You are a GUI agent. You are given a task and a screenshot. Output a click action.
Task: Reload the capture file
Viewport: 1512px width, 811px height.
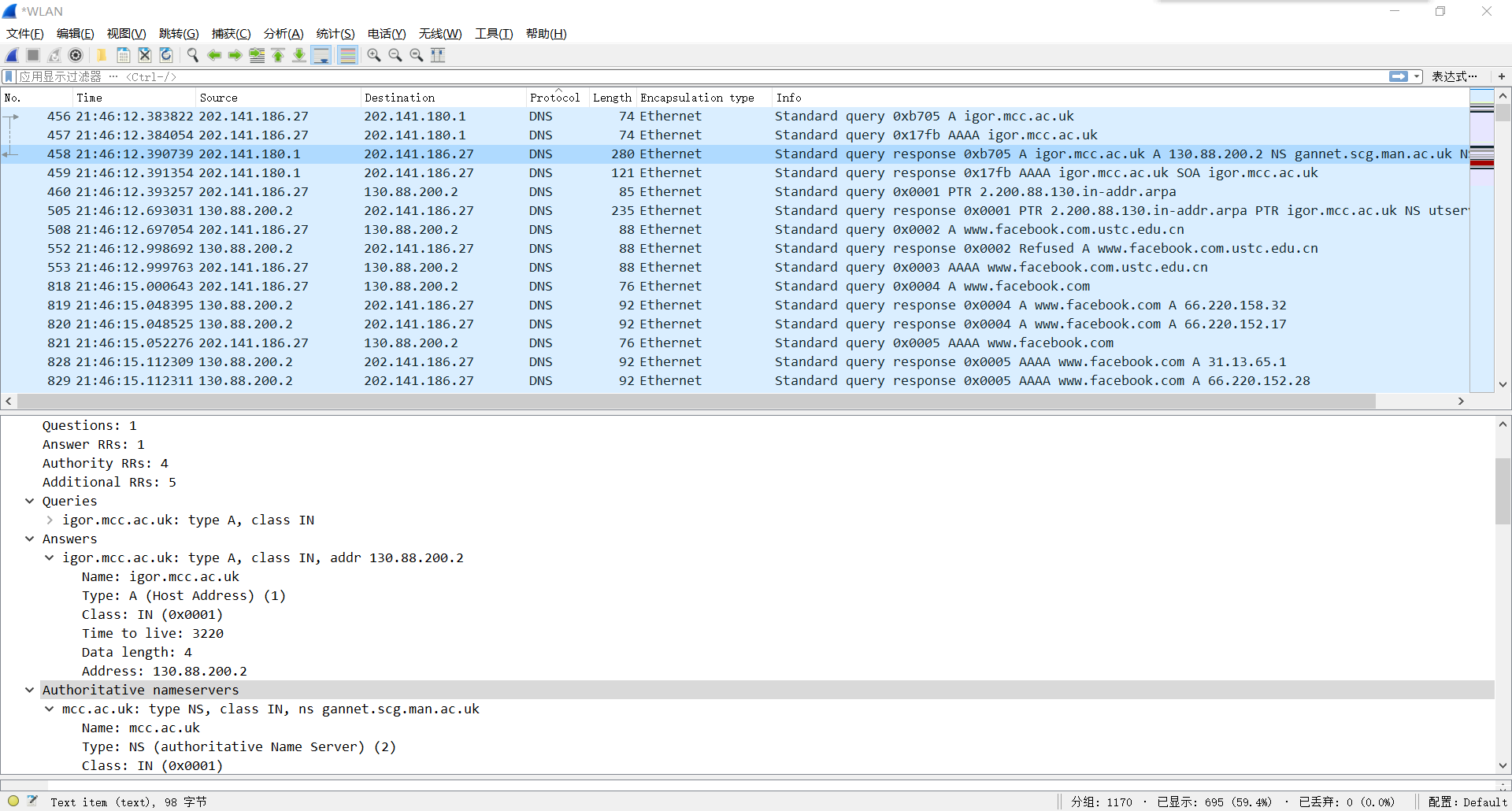(x=166, y=55)
